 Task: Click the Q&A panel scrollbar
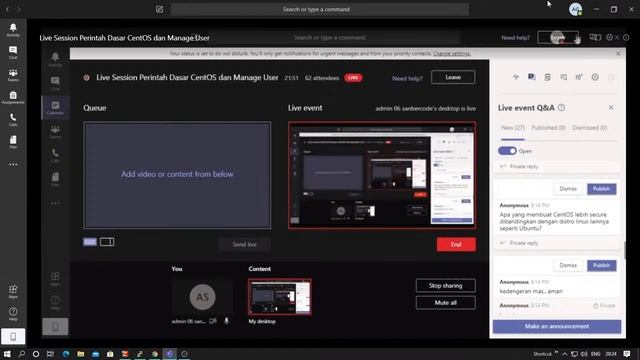[624, 250]
